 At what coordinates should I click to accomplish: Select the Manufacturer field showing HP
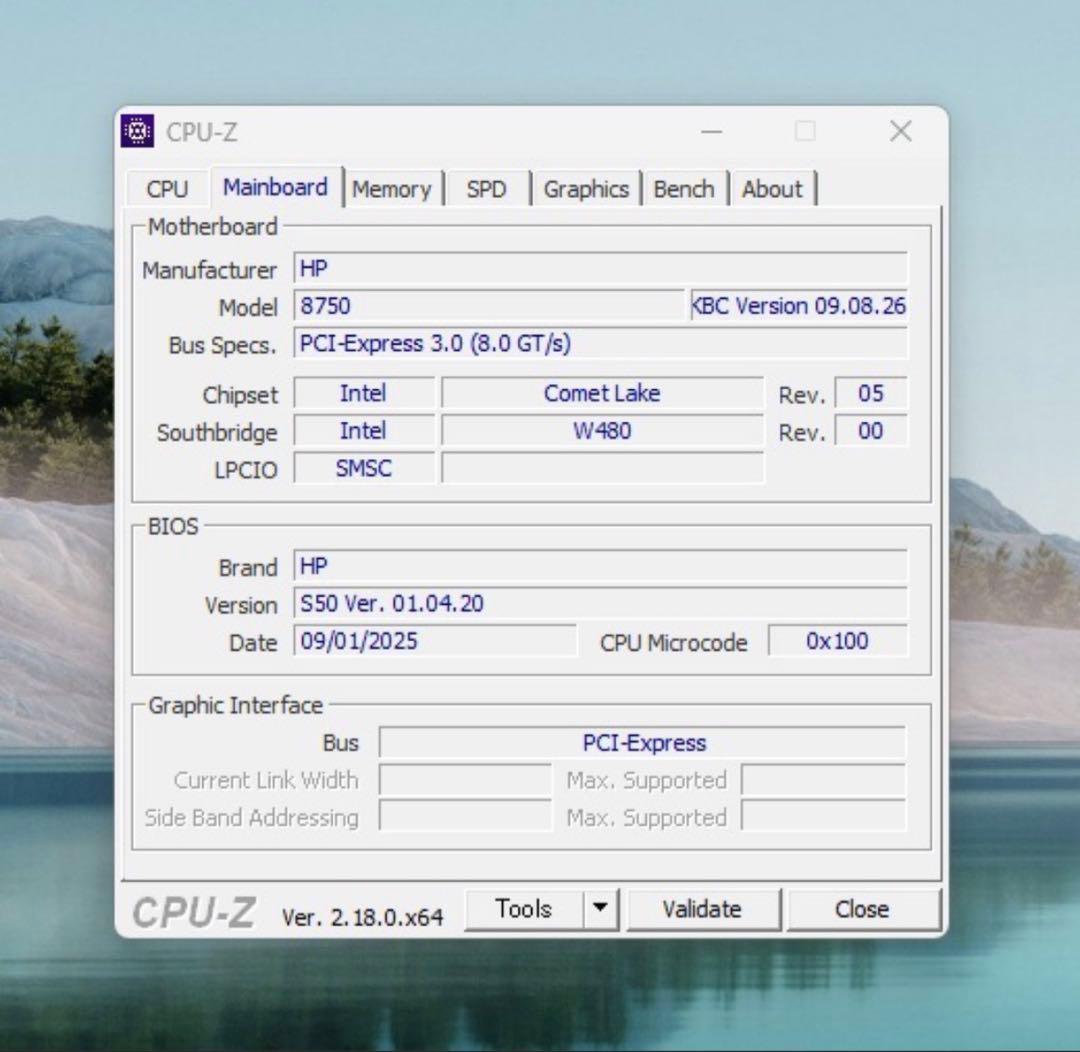(600, 268)
